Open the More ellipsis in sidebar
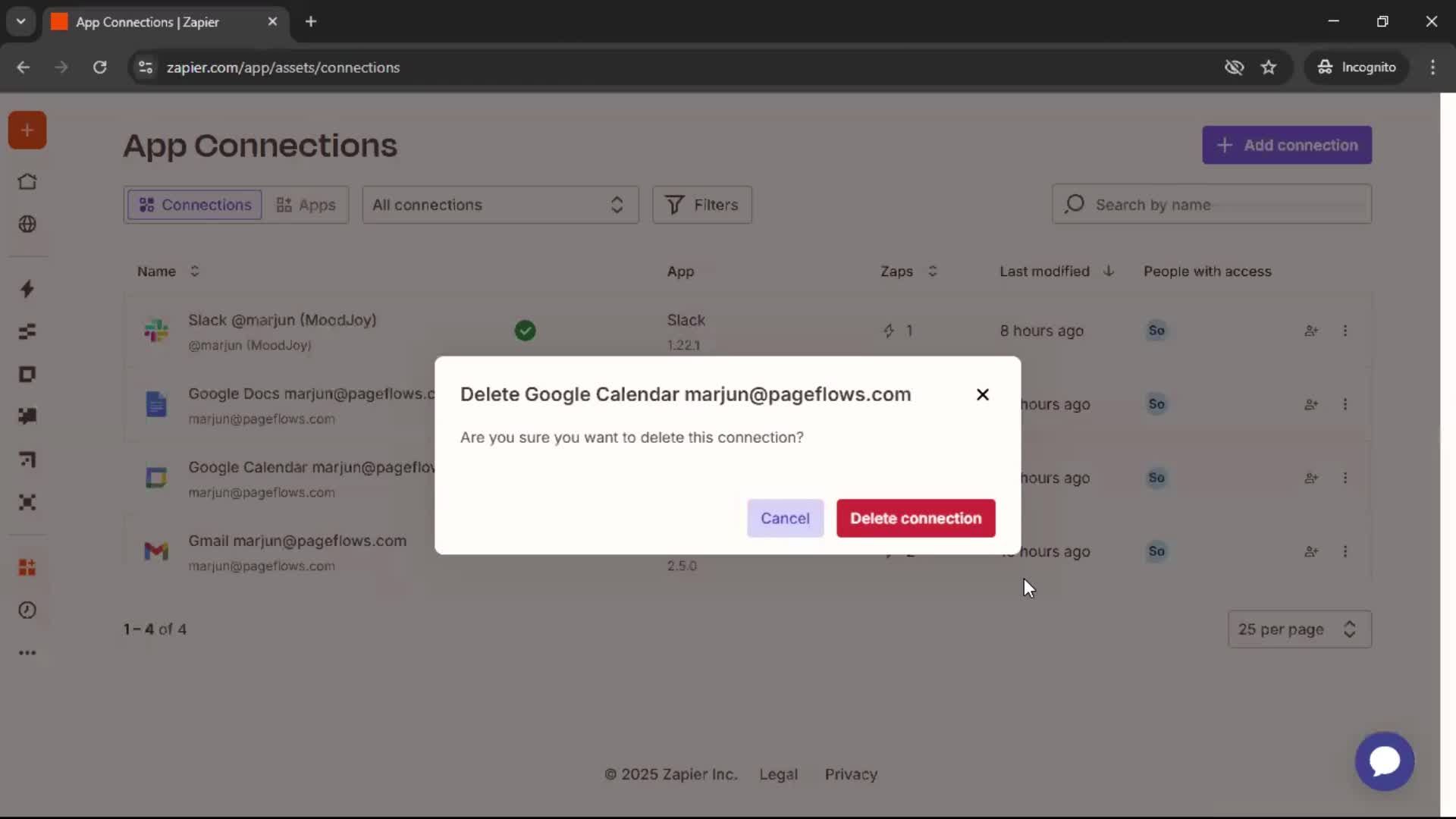 (x=27, y=653)
